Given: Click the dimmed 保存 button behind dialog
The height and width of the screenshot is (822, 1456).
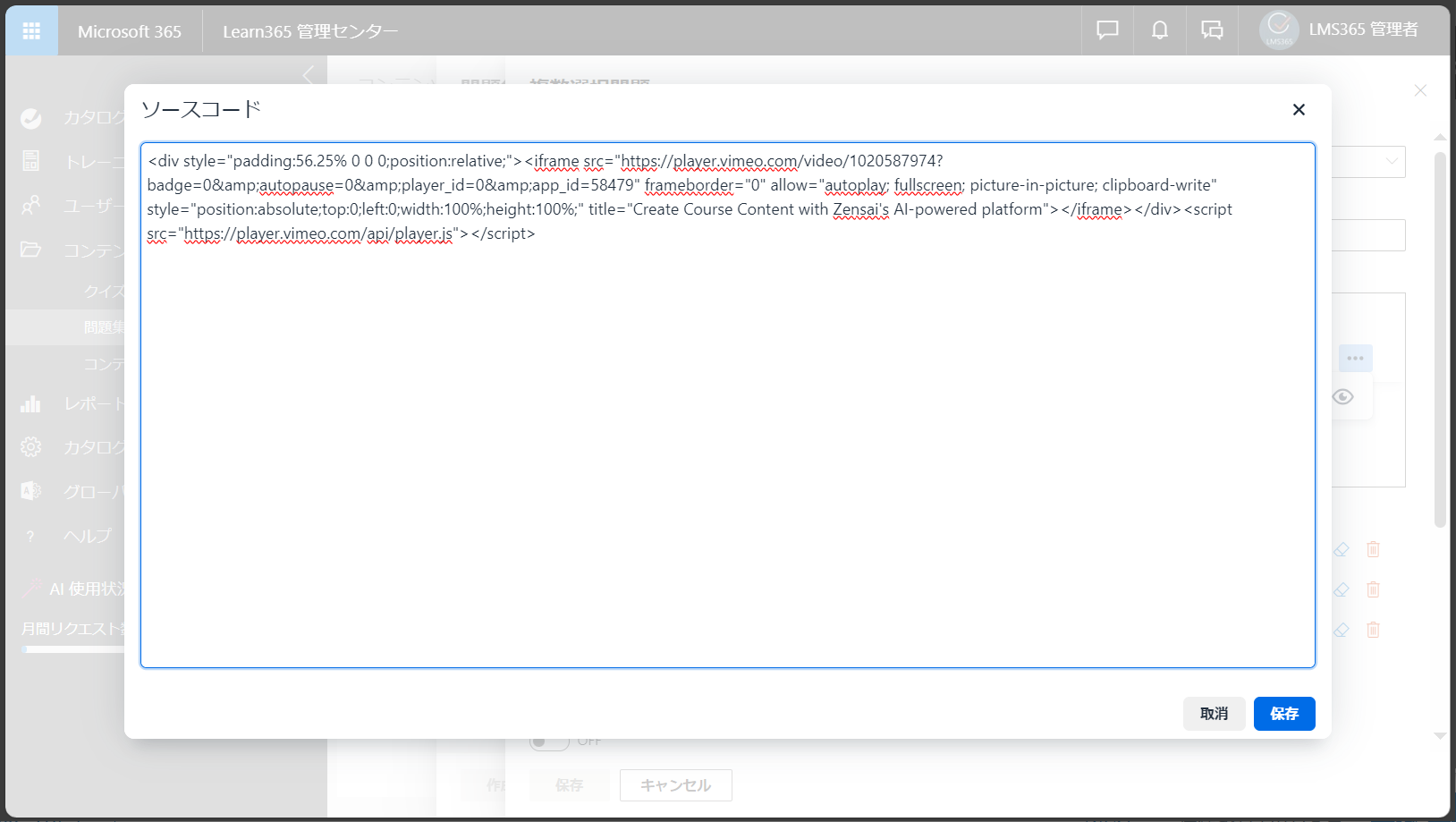Looking at the screenshot, I should [570, 785].
